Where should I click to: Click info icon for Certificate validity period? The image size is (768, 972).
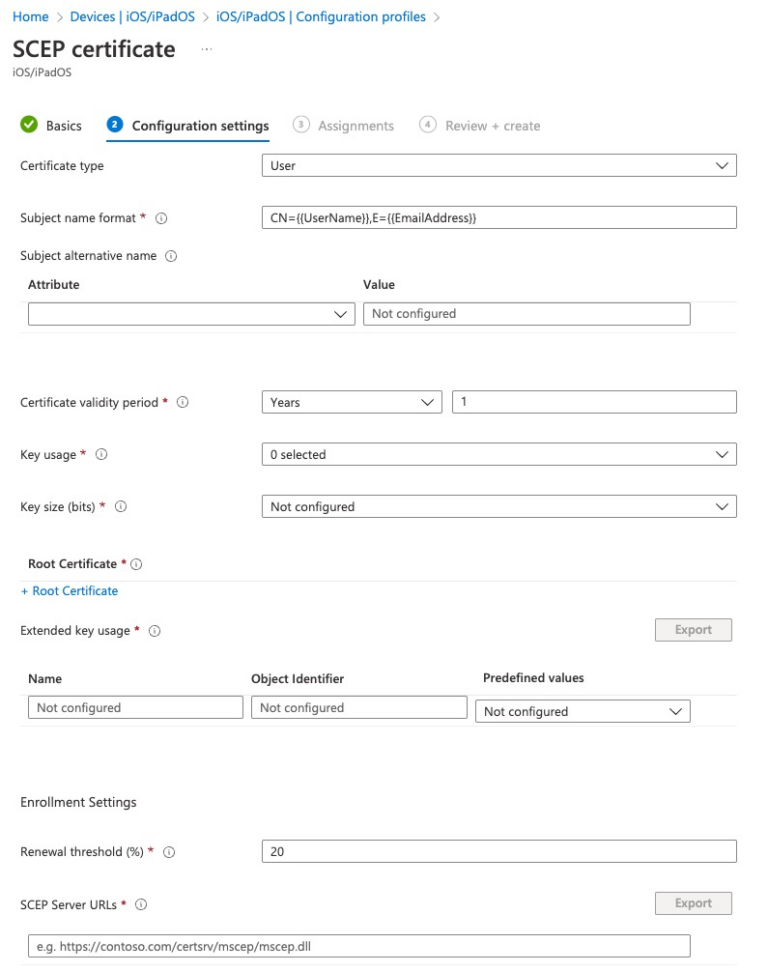click(x=183, y=402)
